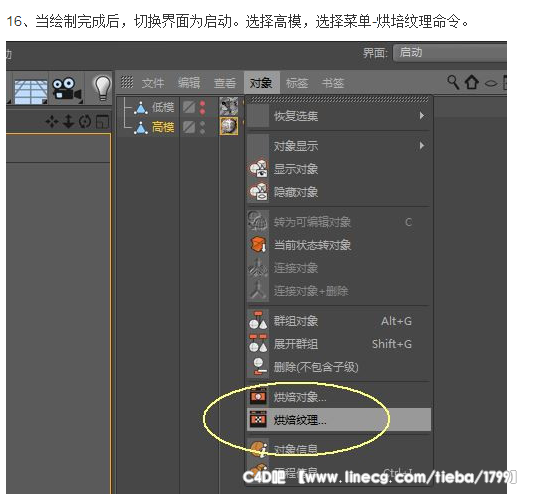Screen dimensions: 543x494
Task: Open the 文件 menu
Action: pos(153,83)
